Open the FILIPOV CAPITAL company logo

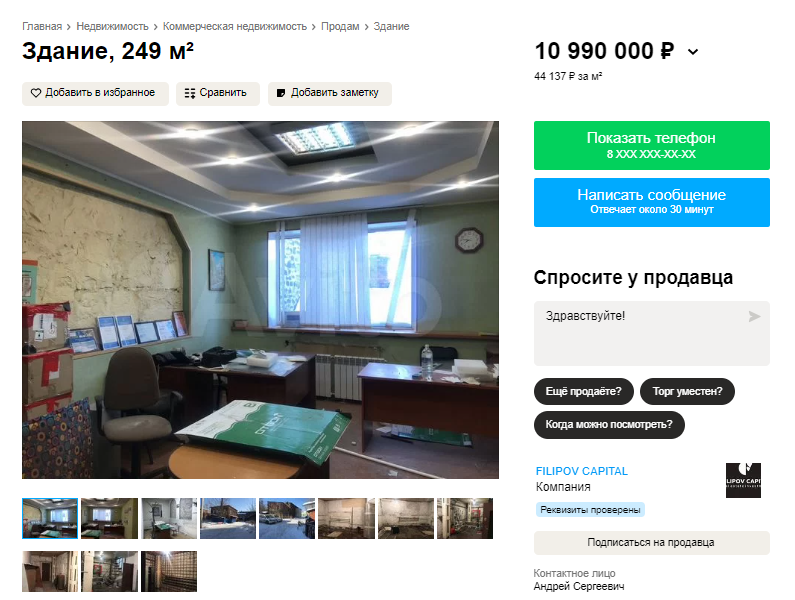(x=743, y=480)
